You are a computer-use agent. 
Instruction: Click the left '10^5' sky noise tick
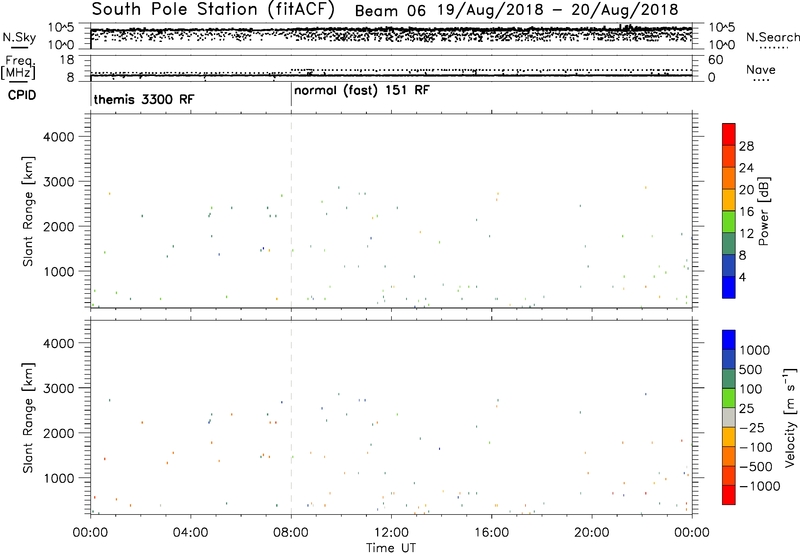click(61, 28)
